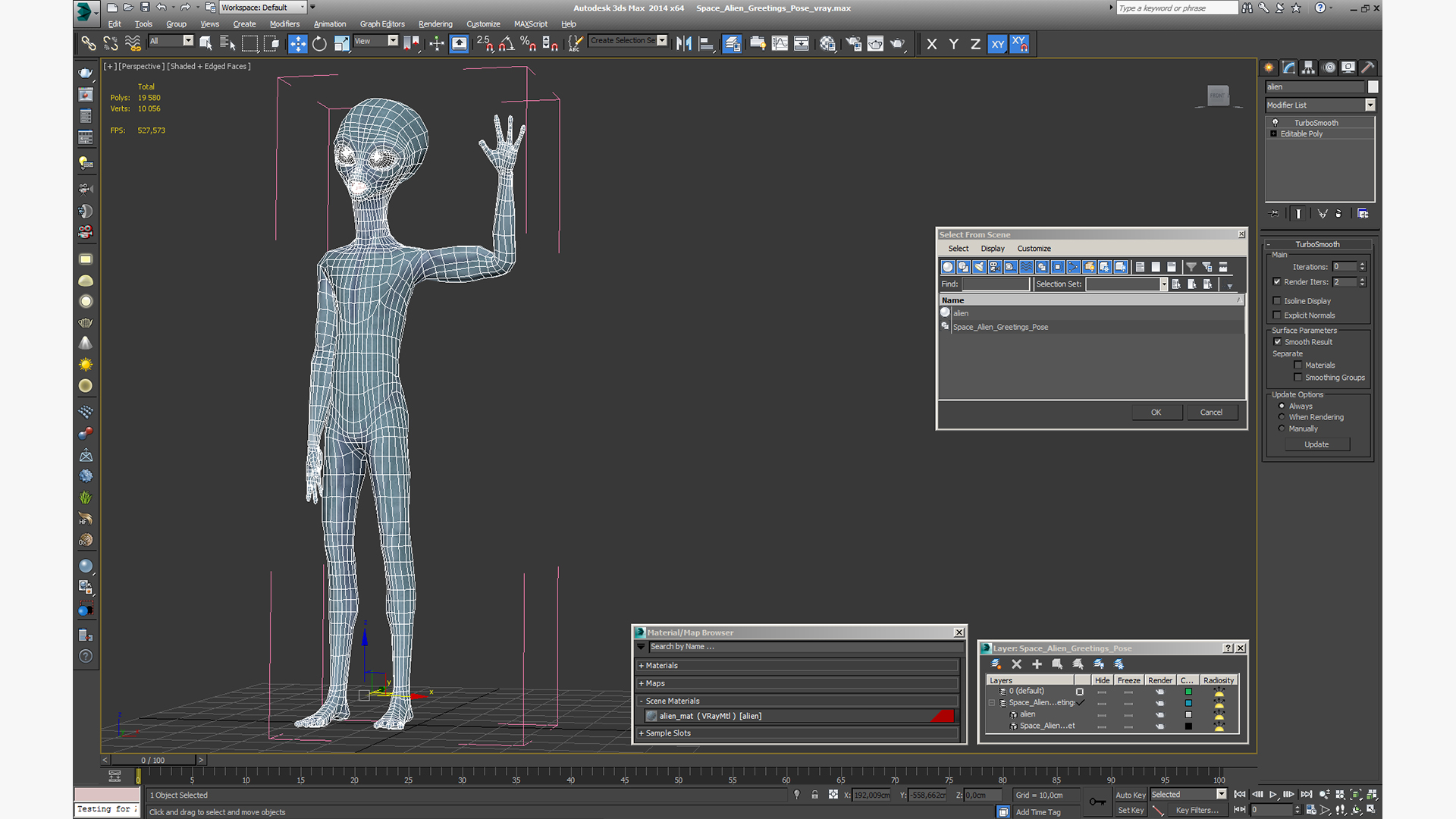Expand Sample Slots section in Material Browser
The image size is (1456, 819).
pos(641,732)
